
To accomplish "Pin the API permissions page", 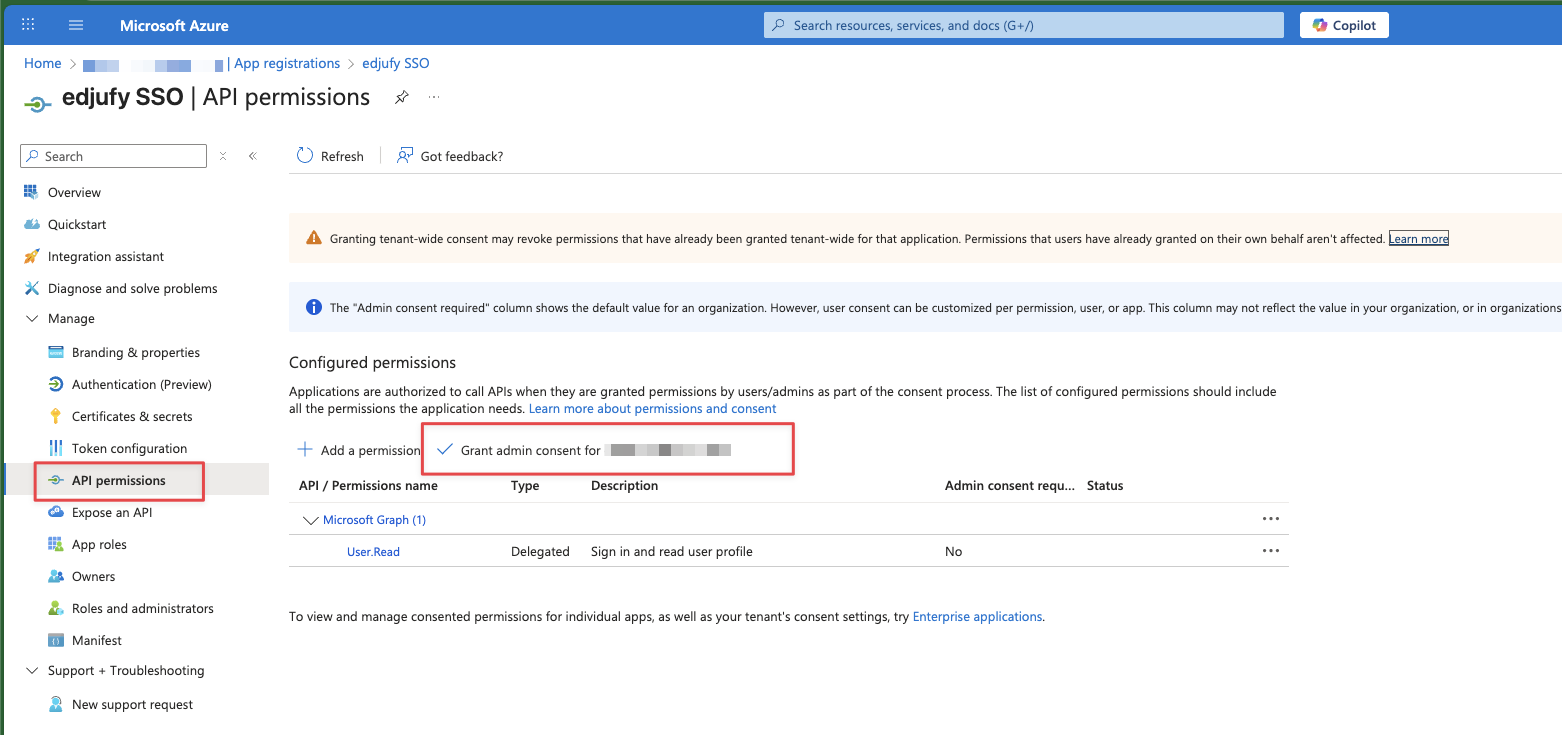I will [401, 97].
